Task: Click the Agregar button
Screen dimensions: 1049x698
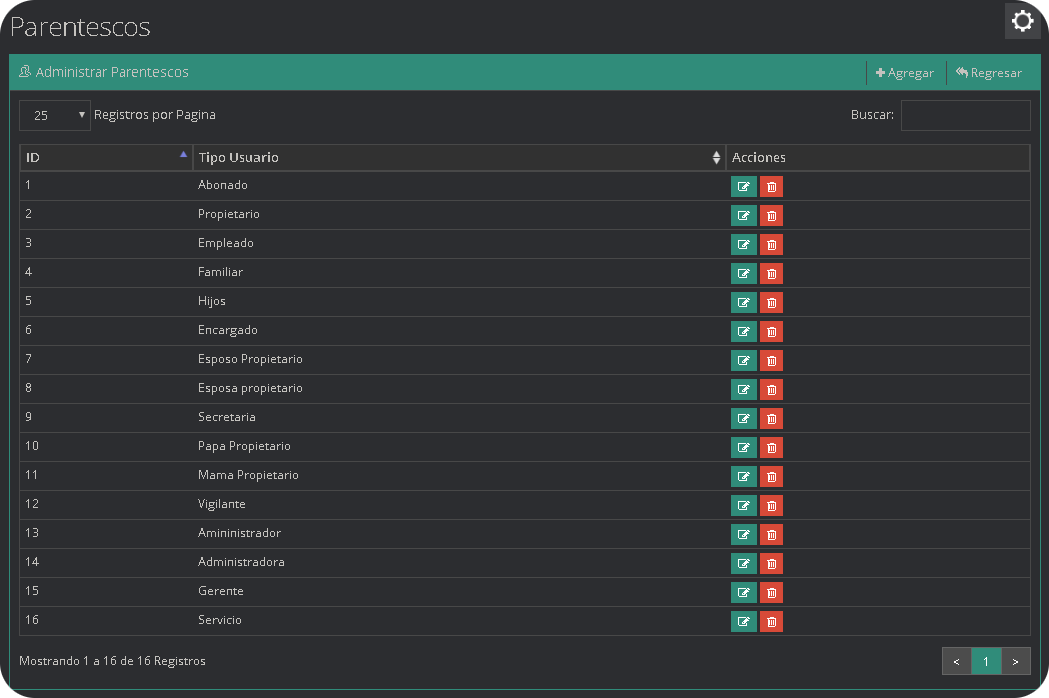Action: coord(905,73)
